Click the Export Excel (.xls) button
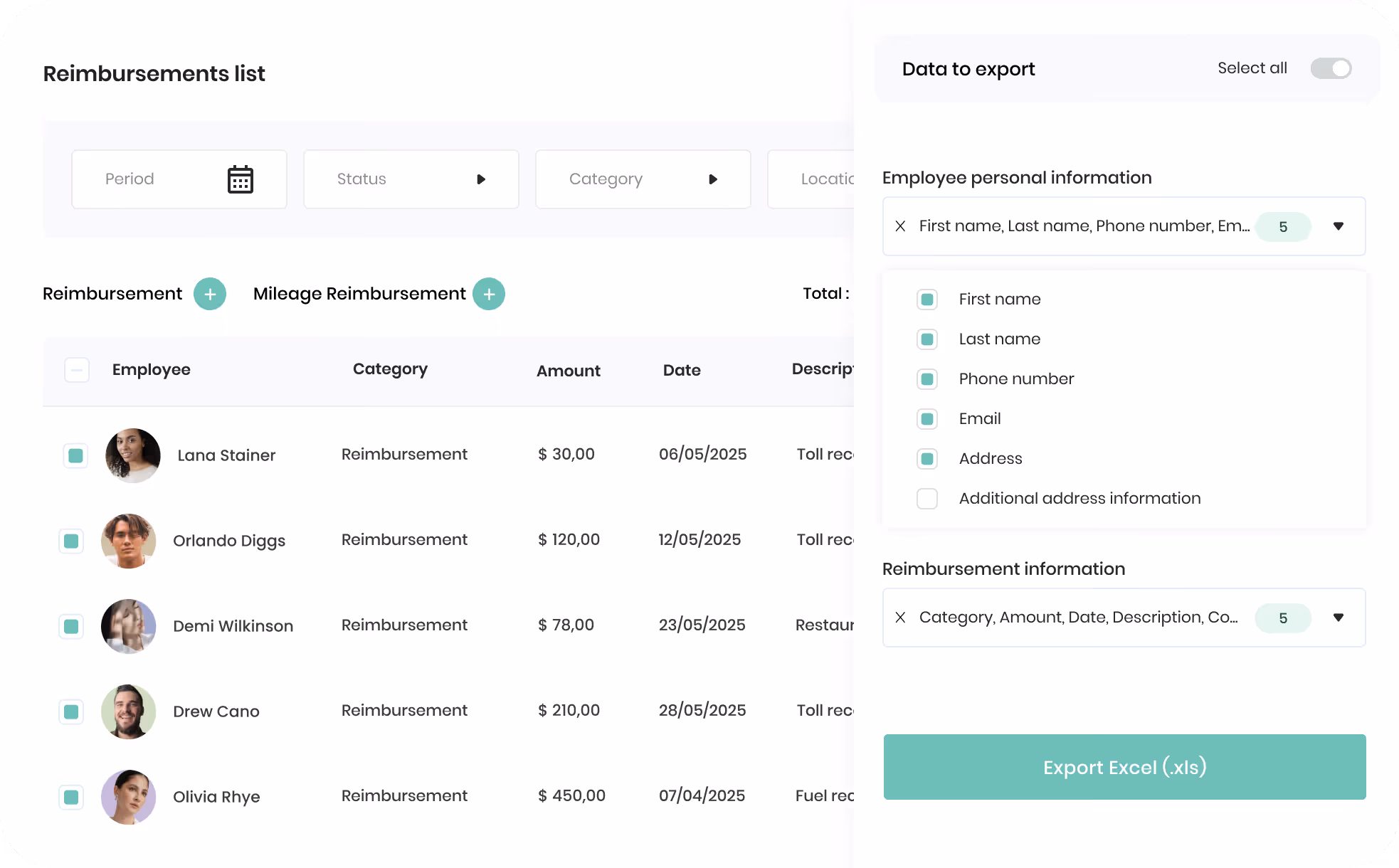 click(x=1124, y=767)
